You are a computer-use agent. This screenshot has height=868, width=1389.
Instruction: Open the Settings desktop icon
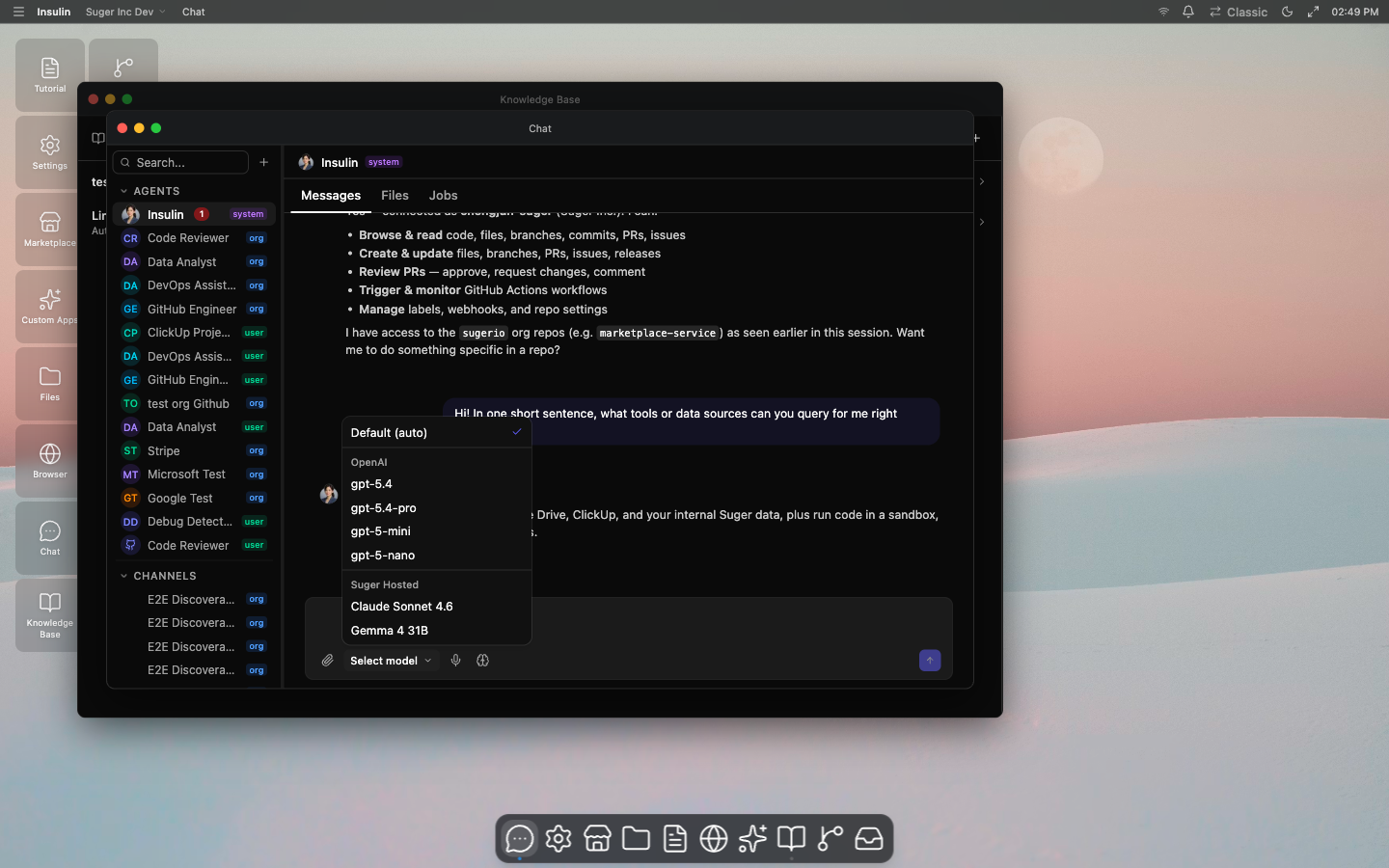[50, 151]
